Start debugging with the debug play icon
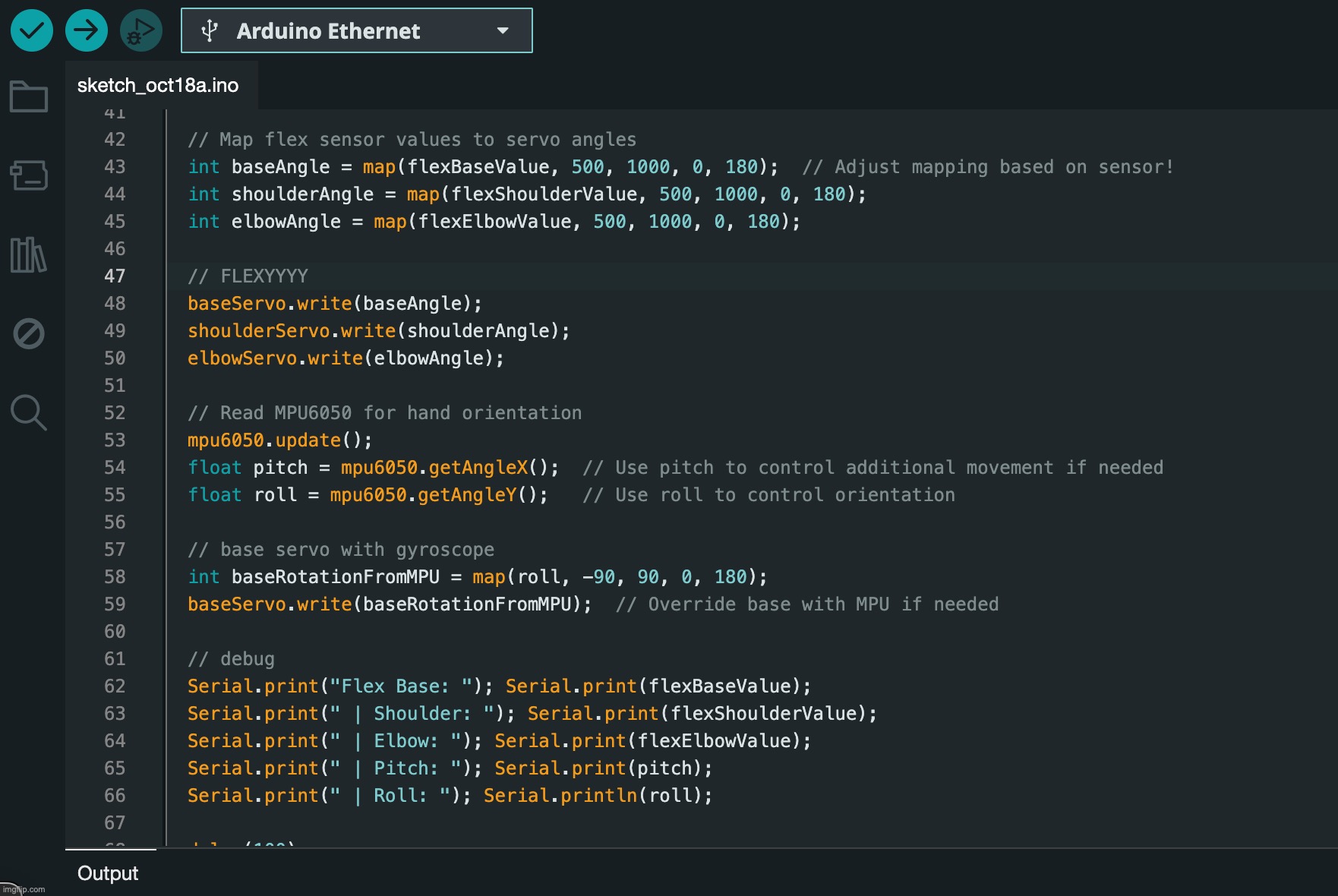 coord(141,30)
